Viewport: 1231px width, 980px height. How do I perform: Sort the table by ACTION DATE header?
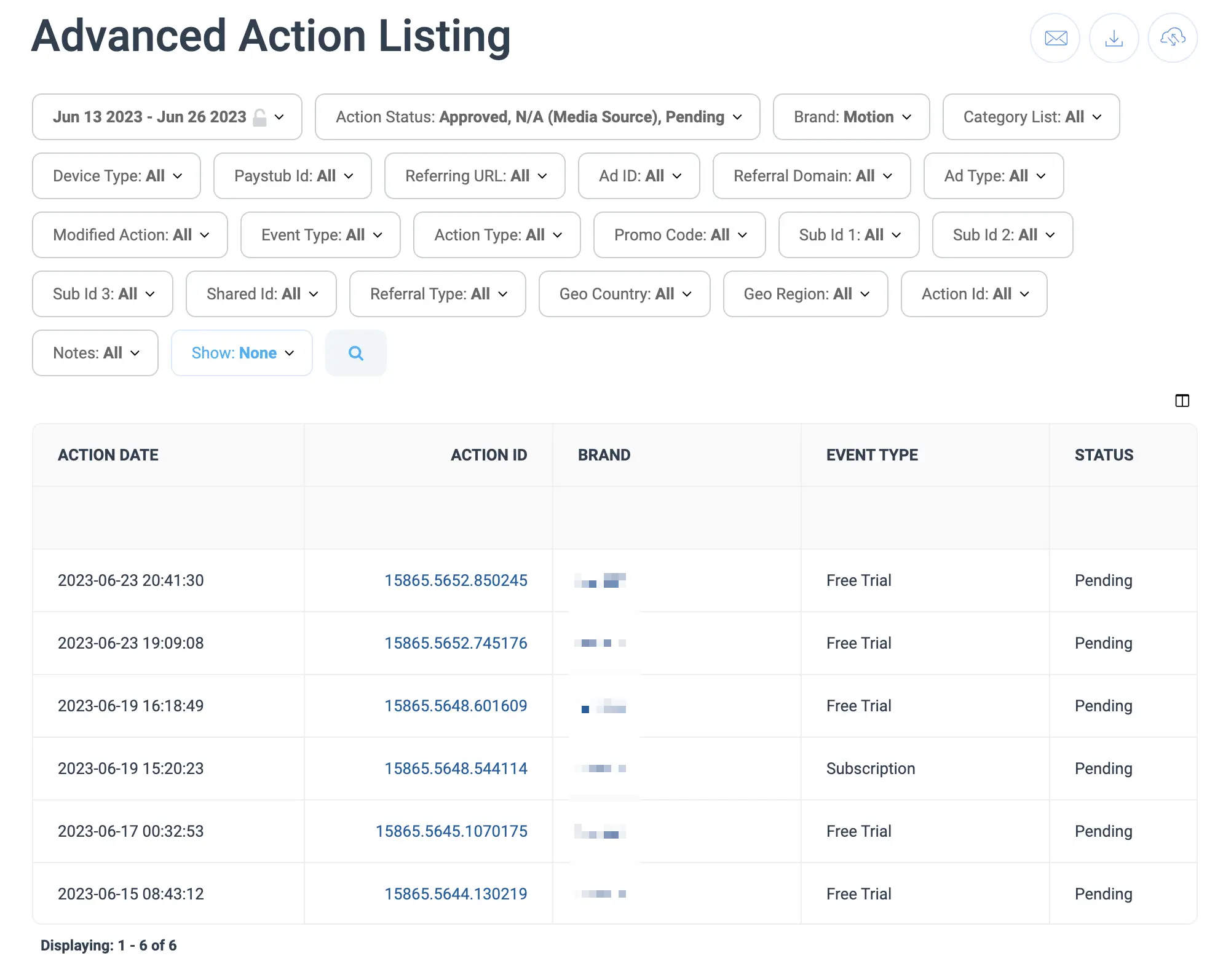(x=108, y=455)
